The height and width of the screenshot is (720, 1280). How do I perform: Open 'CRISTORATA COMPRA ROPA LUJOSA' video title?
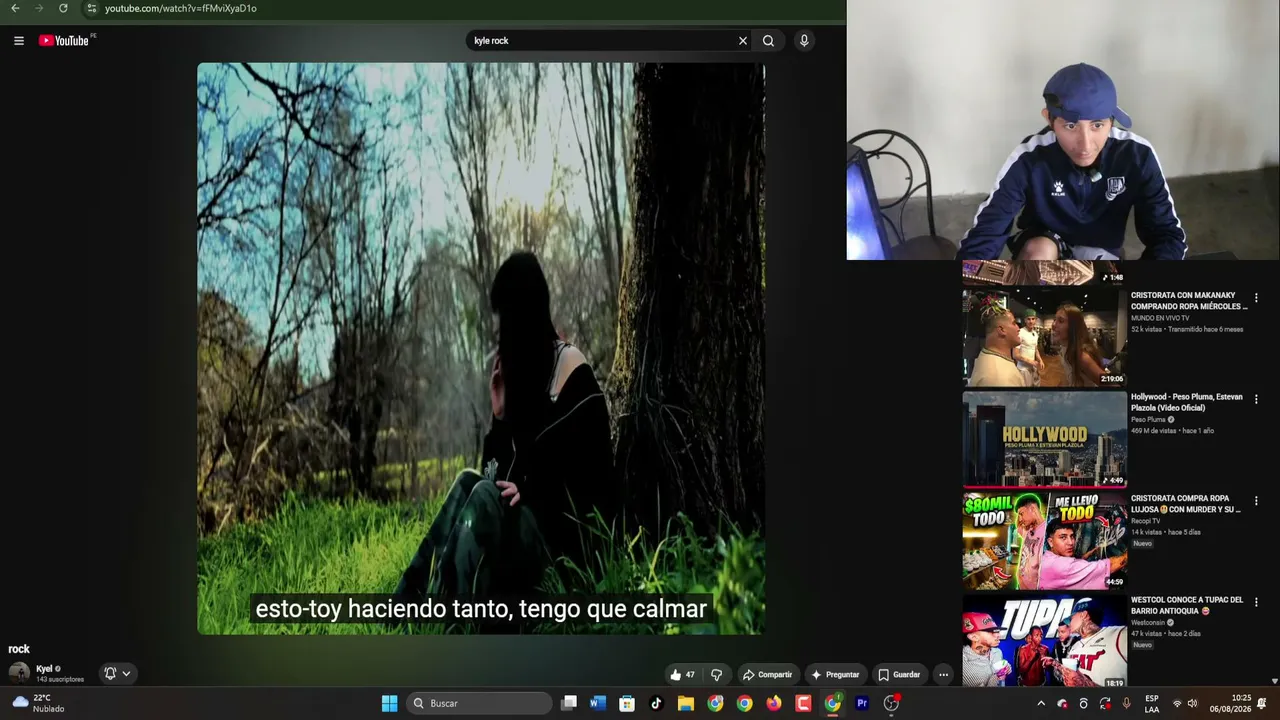point(1186,504)
